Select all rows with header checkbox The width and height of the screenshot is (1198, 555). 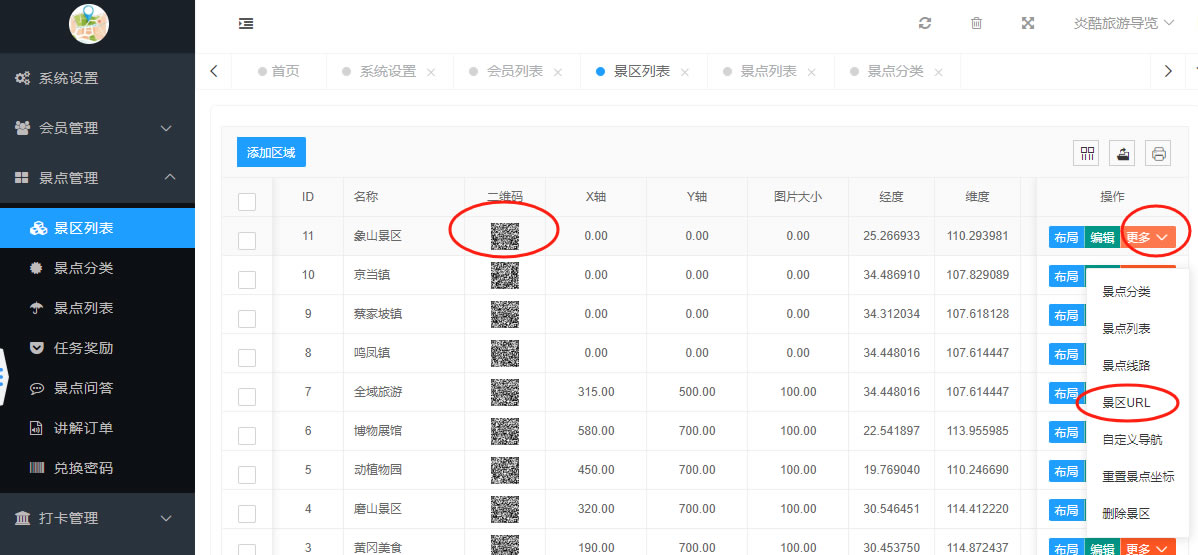click(247, 201)
